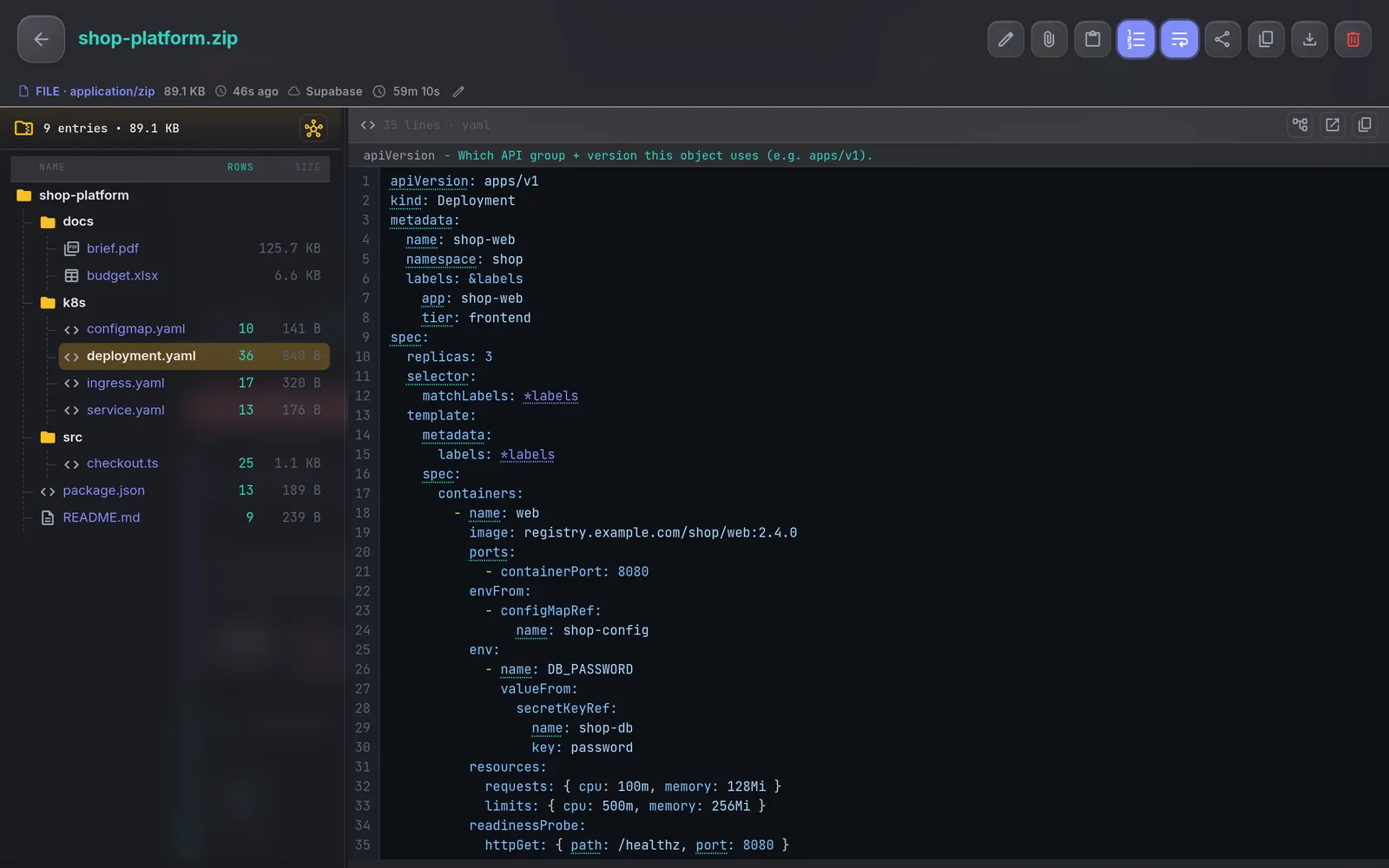This screenshot has height=868, width=1389.
Task: Click the "DB_PASSWORD" env name on line 26
Action: coord(589,669)
